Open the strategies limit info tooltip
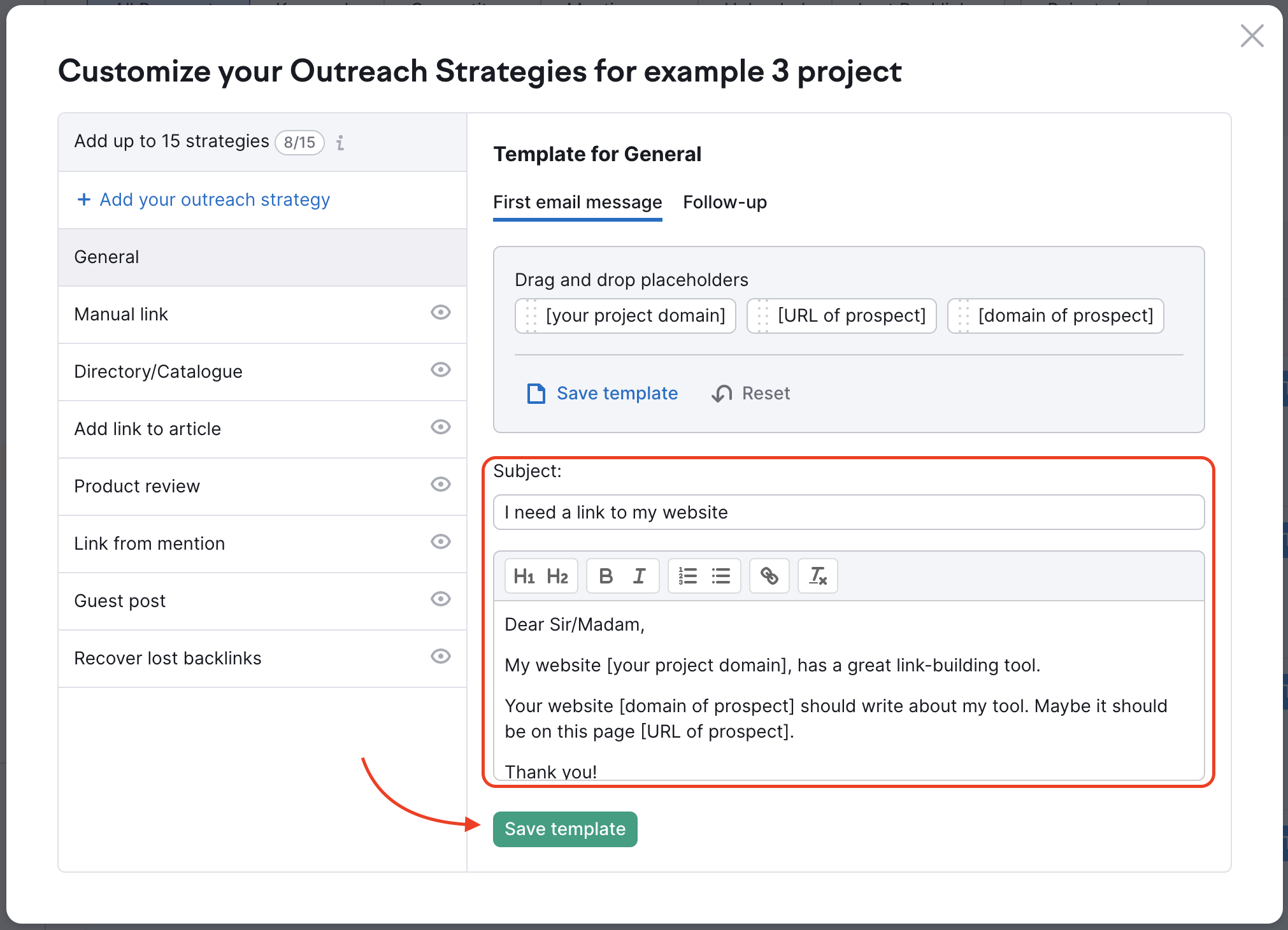 click(341, 143)
